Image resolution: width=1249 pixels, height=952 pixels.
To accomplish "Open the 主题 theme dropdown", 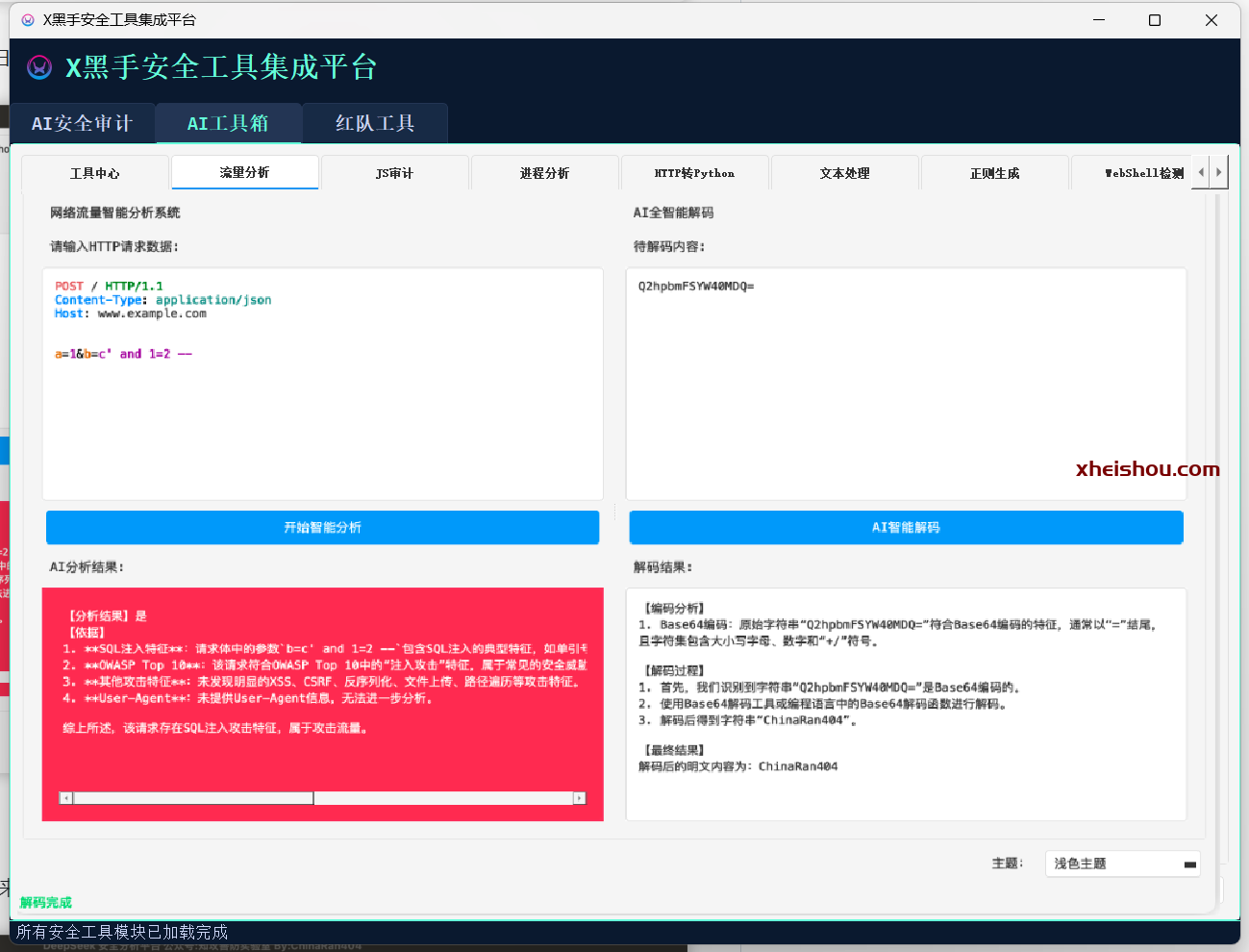I will tap(1122, 864).
